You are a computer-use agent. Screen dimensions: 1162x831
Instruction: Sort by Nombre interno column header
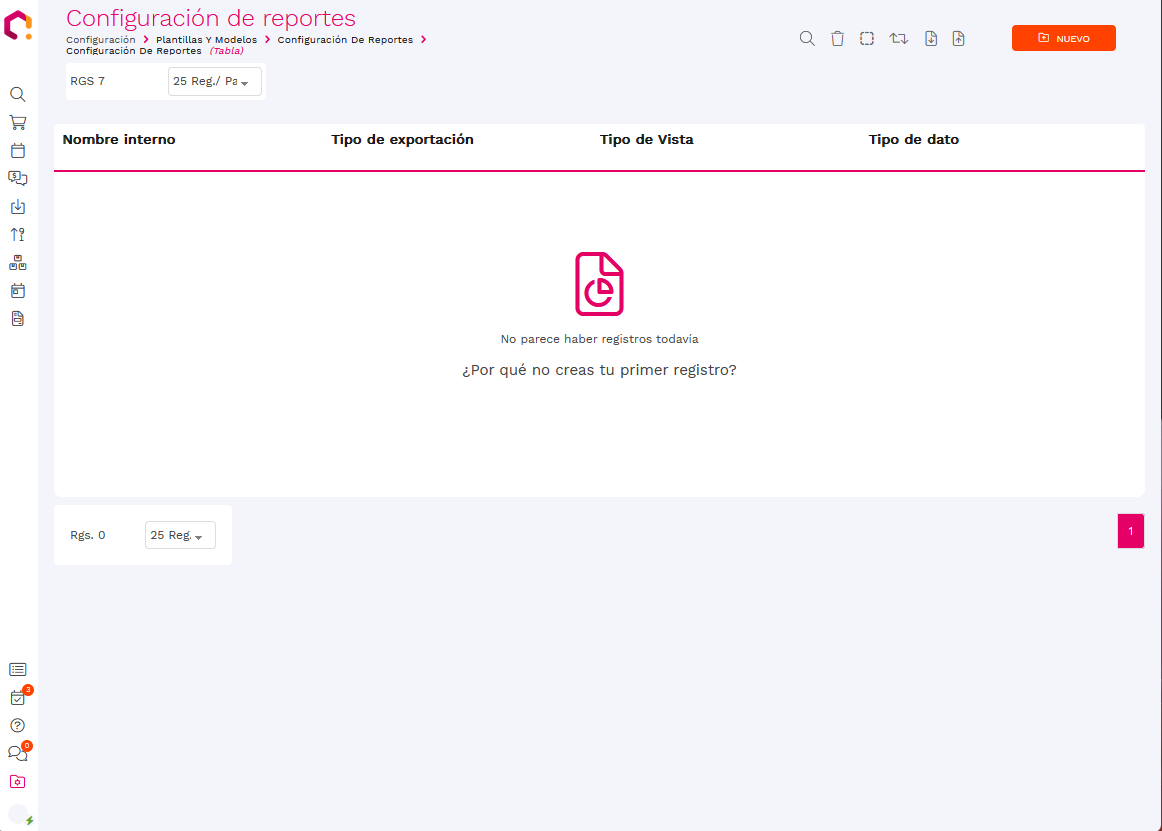click(x=119, y=140)
